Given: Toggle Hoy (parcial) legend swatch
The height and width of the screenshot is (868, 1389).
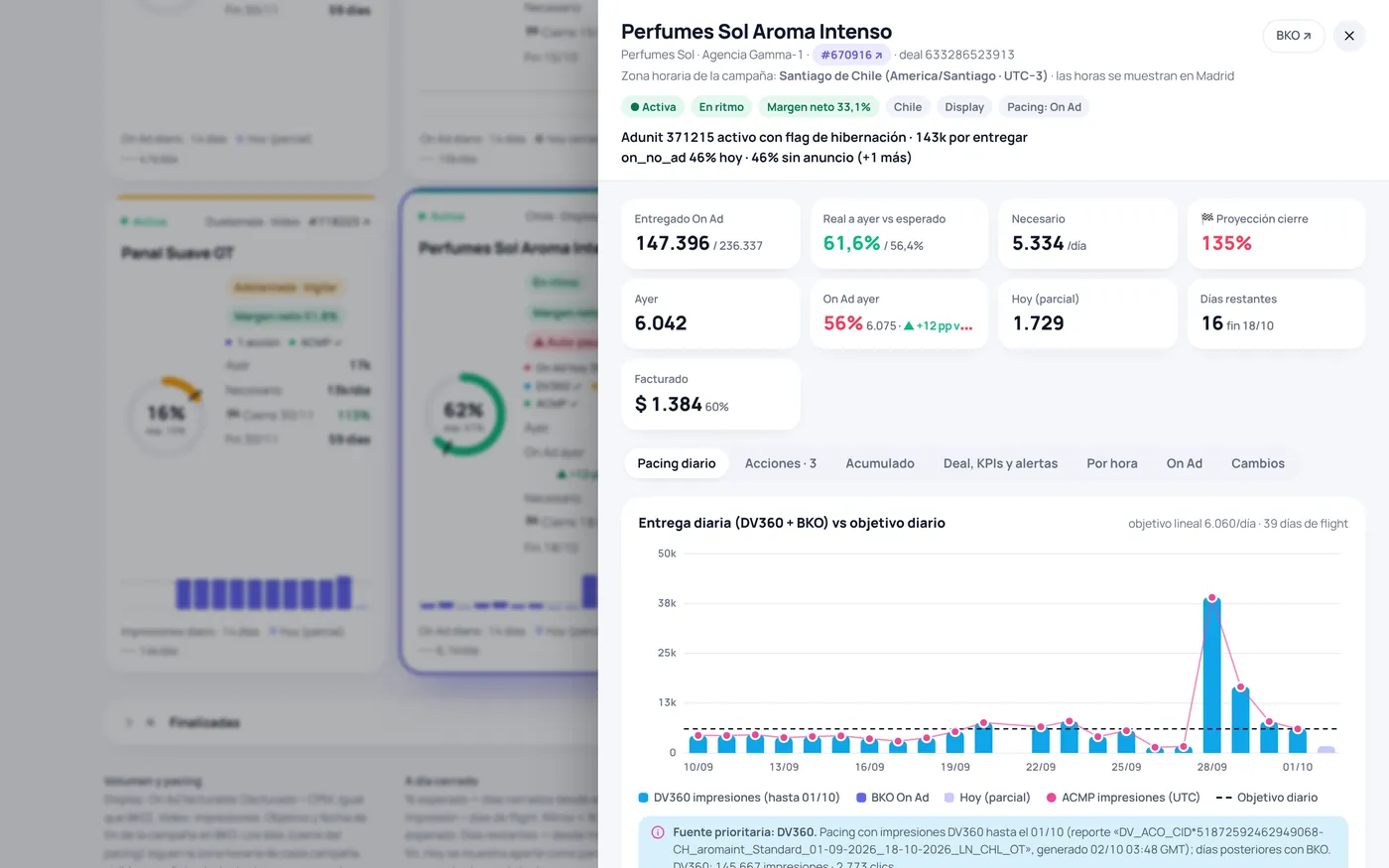Looking at the screenshot, I should tap(949, 798).
